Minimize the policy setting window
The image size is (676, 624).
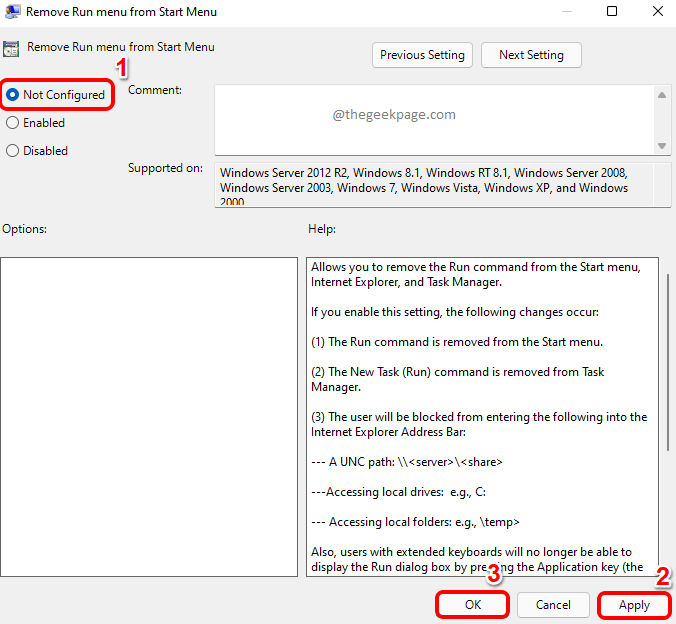(x=566, y=12)
